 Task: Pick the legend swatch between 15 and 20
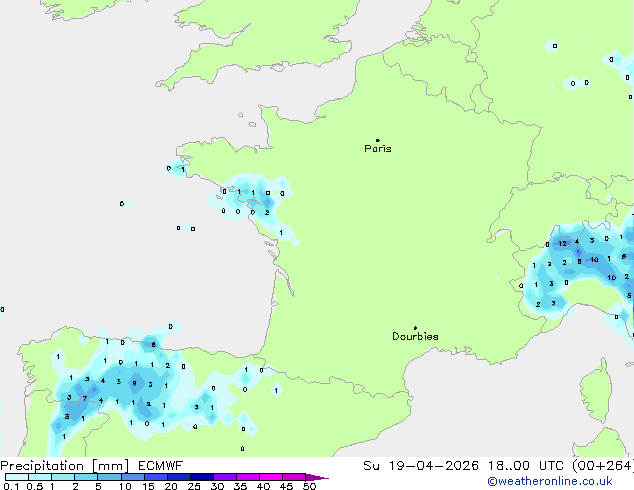pos(155,477)
